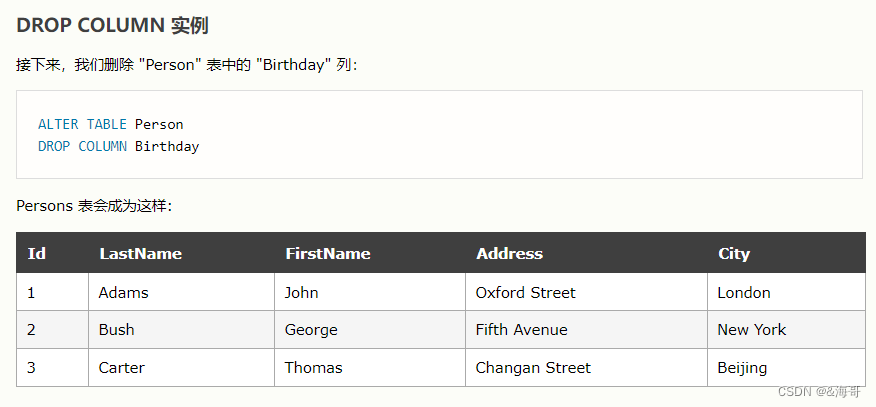Click the Fifth Avenue cell
The image size is (876, 407).
[587, 330]
